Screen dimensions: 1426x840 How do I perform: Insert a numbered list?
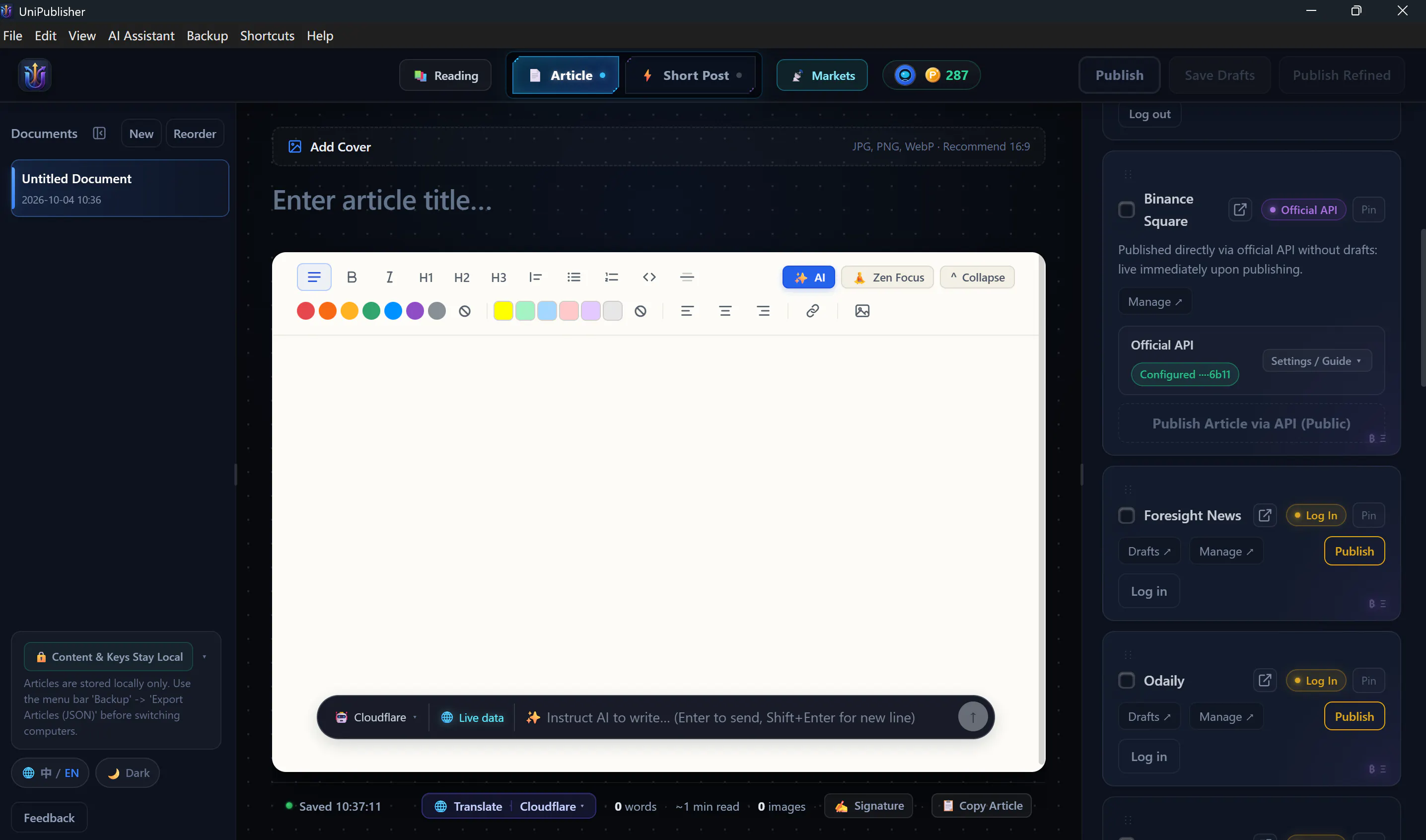click(611, 278)
